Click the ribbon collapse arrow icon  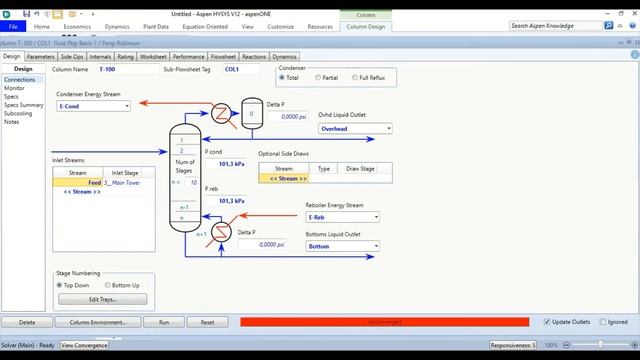[620, 26]
